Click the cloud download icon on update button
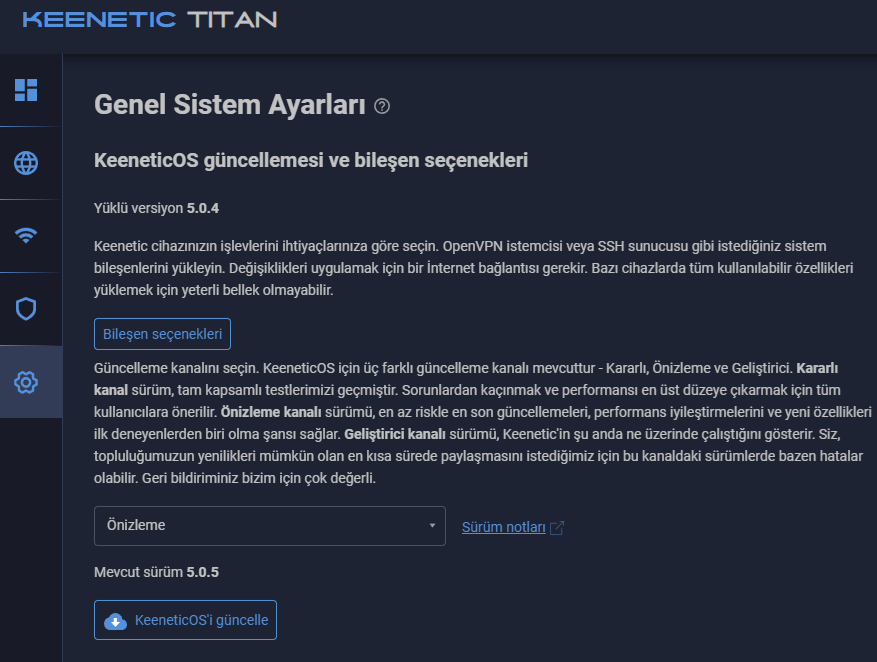 (116, 621)
